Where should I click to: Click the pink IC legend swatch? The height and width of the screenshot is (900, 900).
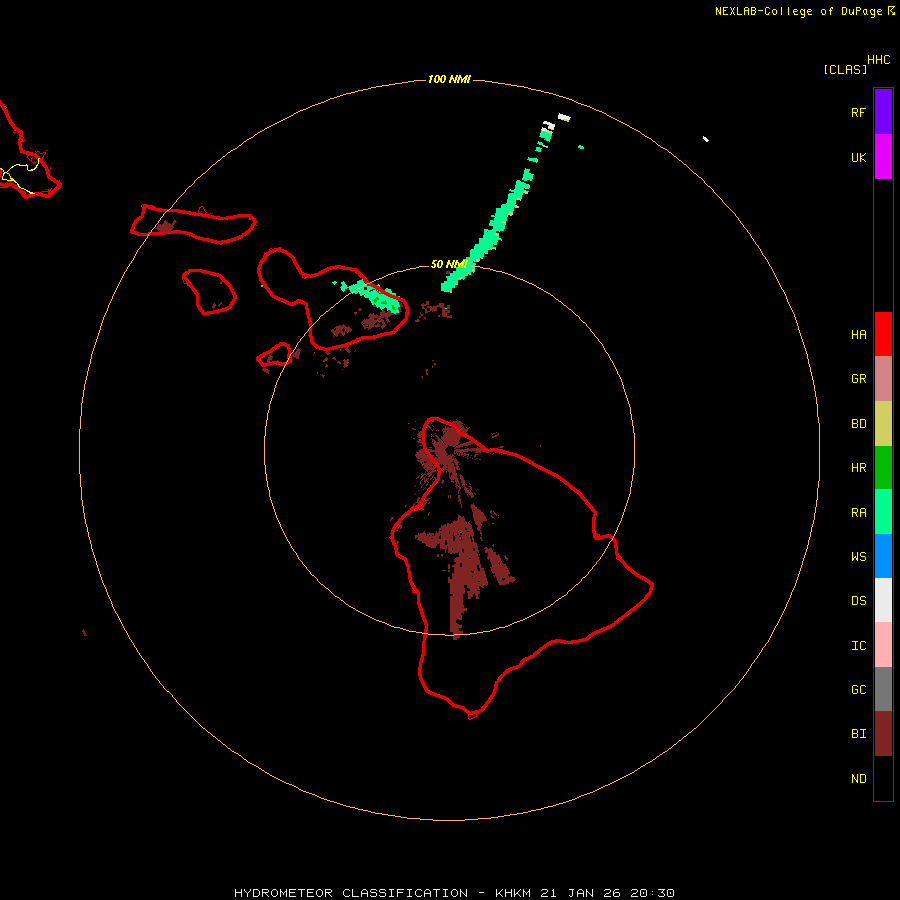[x=883, y=645]
